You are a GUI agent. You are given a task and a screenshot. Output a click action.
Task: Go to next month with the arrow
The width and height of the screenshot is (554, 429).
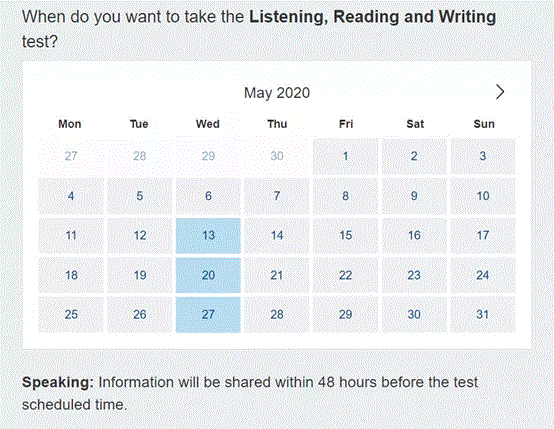pos(500,92)
